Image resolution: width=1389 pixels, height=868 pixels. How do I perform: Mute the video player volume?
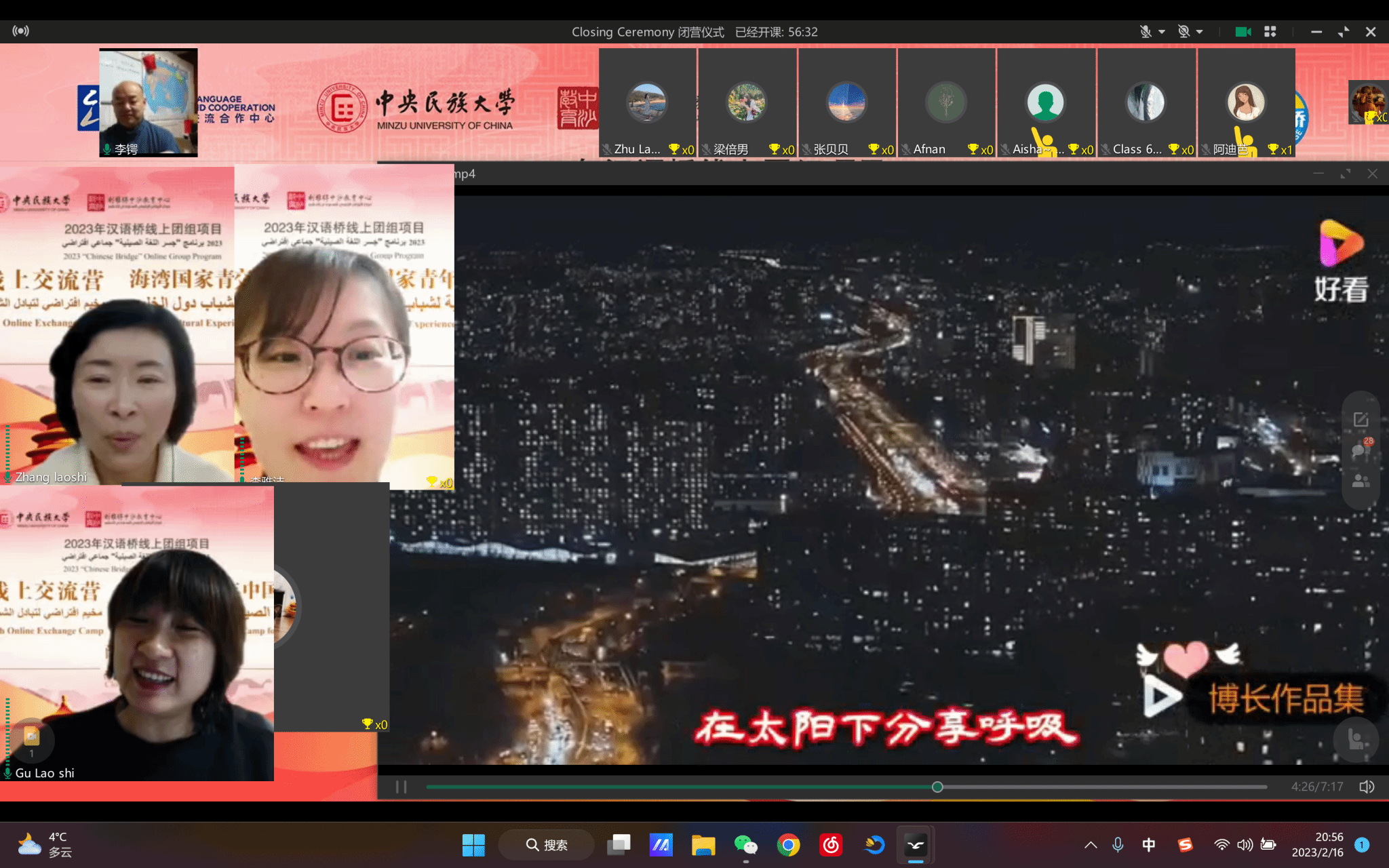tap(1366, 787)
